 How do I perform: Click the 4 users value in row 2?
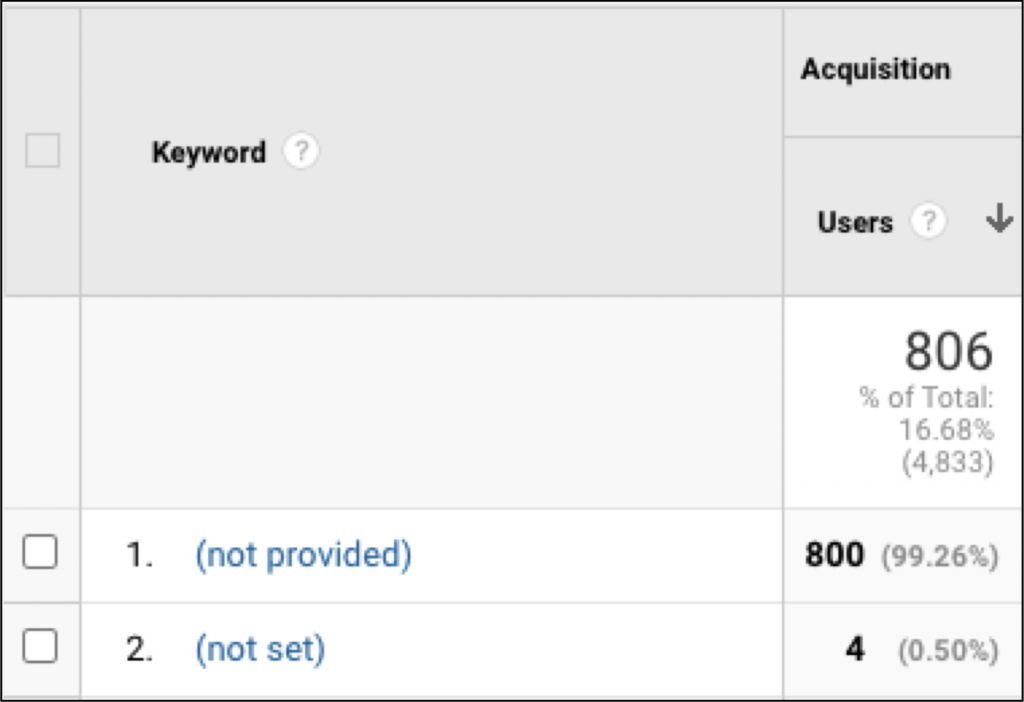pos(856,648)
